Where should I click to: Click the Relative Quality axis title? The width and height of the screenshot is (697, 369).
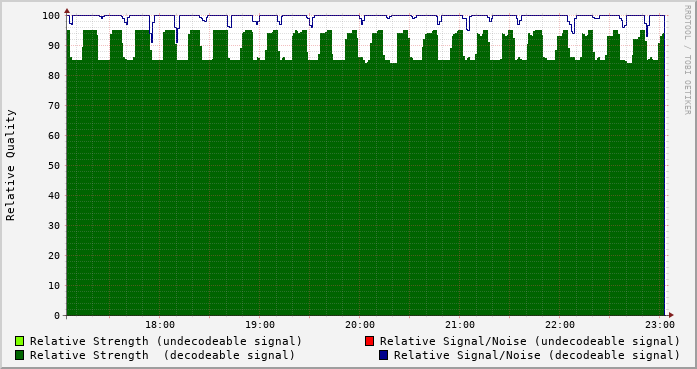pyautogui.click(x=11, y=165)
